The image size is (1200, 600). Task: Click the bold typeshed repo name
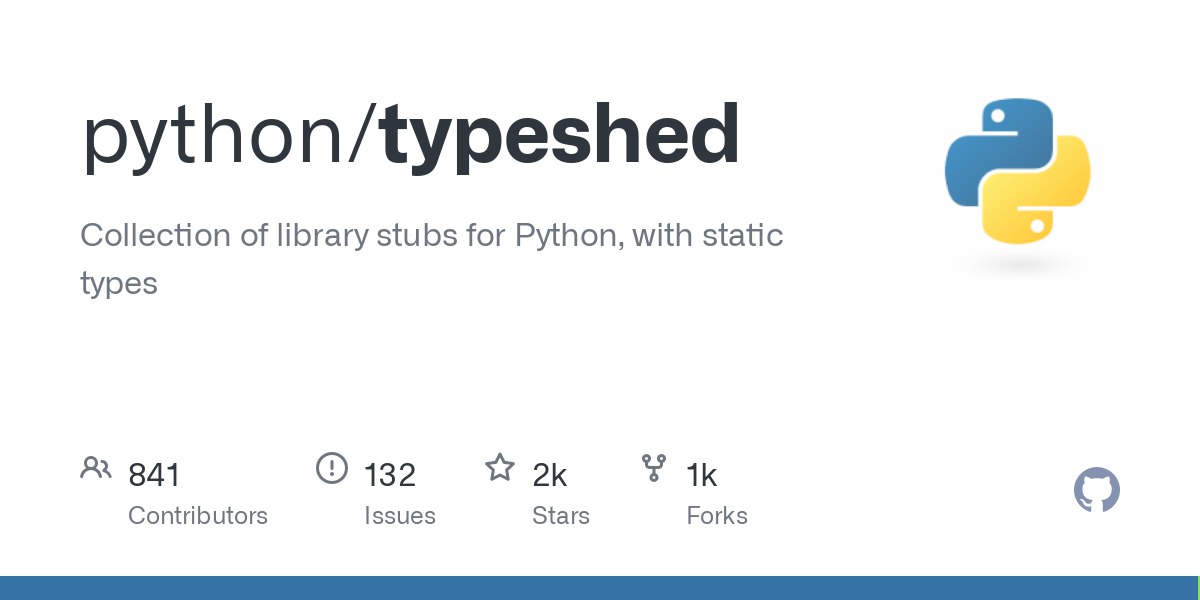(561, 134)
